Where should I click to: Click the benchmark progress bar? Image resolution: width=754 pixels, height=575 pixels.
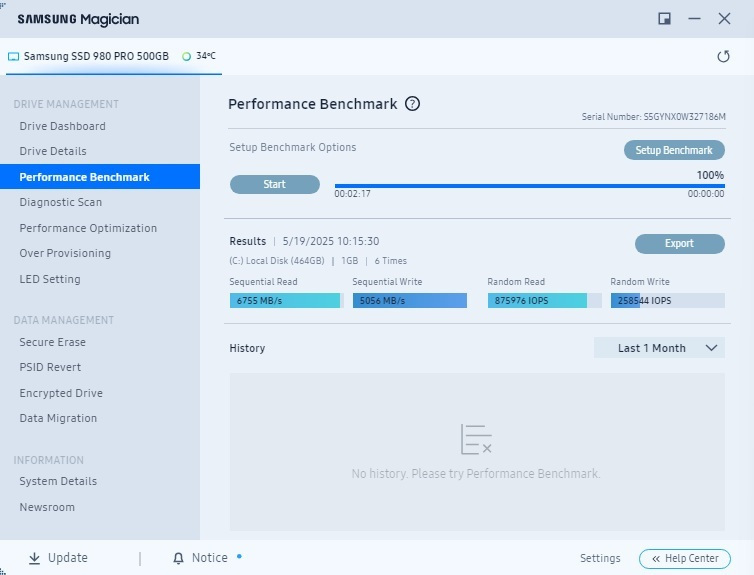529,186
